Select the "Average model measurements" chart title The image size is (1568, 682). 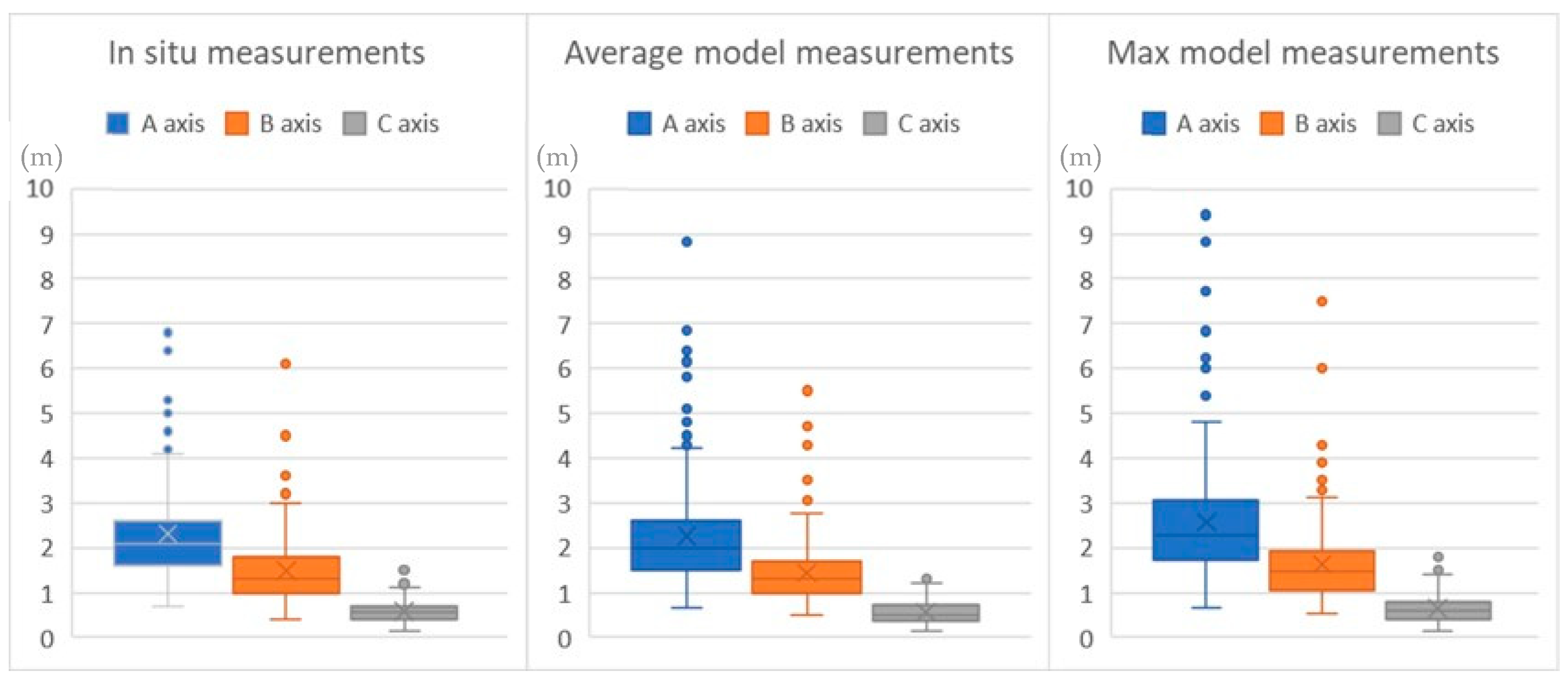point(789,53)
